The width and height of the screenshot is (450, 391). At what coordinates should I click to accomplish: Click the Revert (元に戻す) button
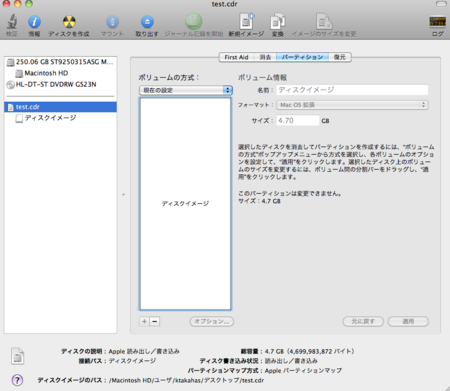363,321
